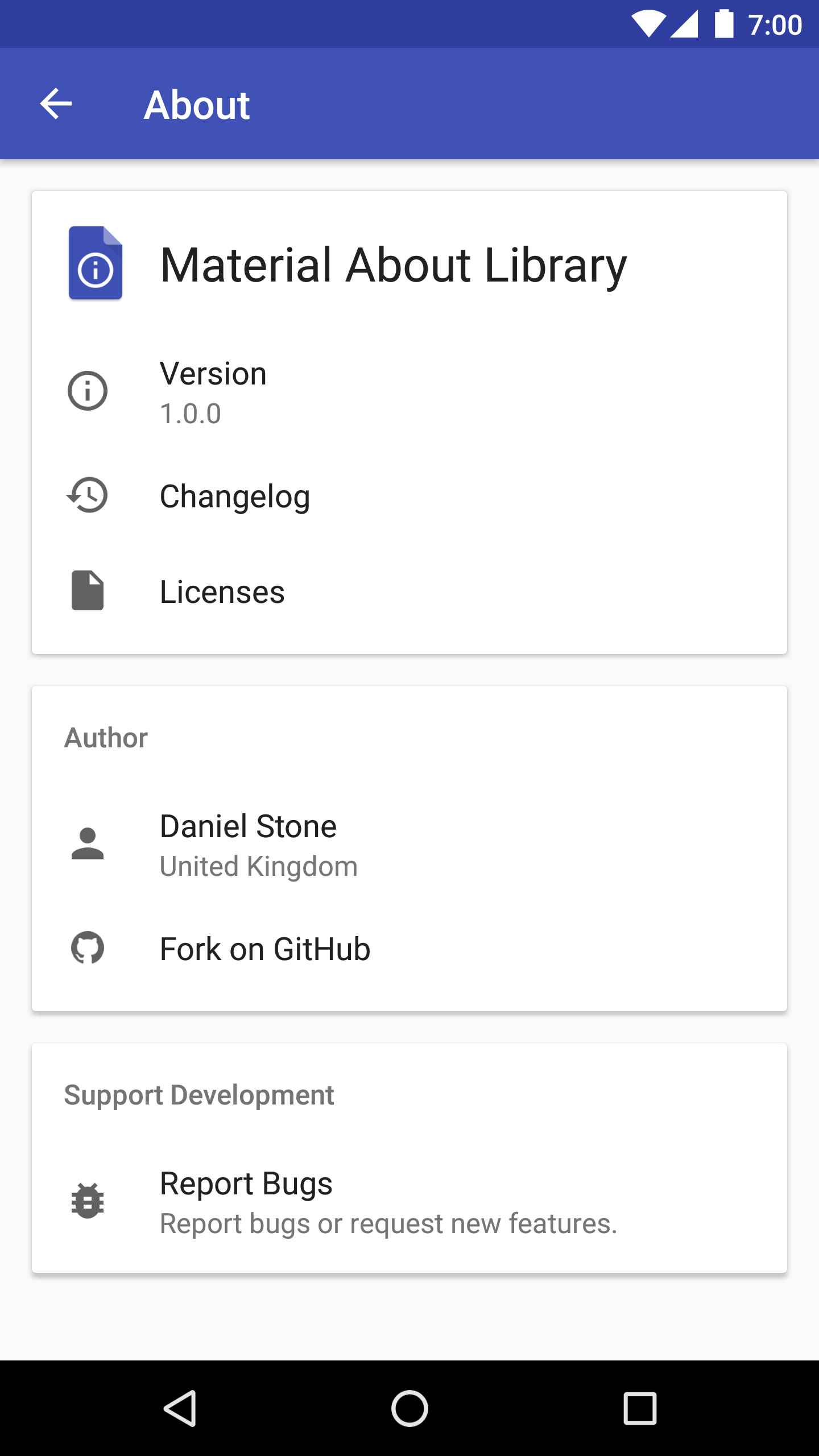Tap the Version 1.0.0 row
Viewport: 819px width, 1456px height.
click(213, 391)
